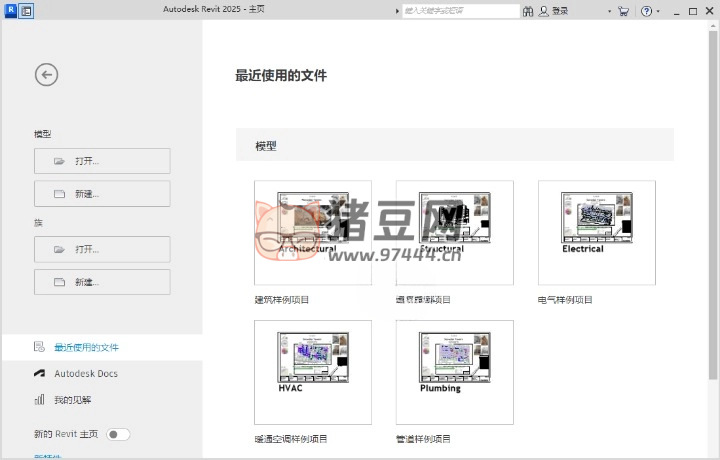
Task: Select 最近使用的文件 in the sidebar
Action: (86, 347)
